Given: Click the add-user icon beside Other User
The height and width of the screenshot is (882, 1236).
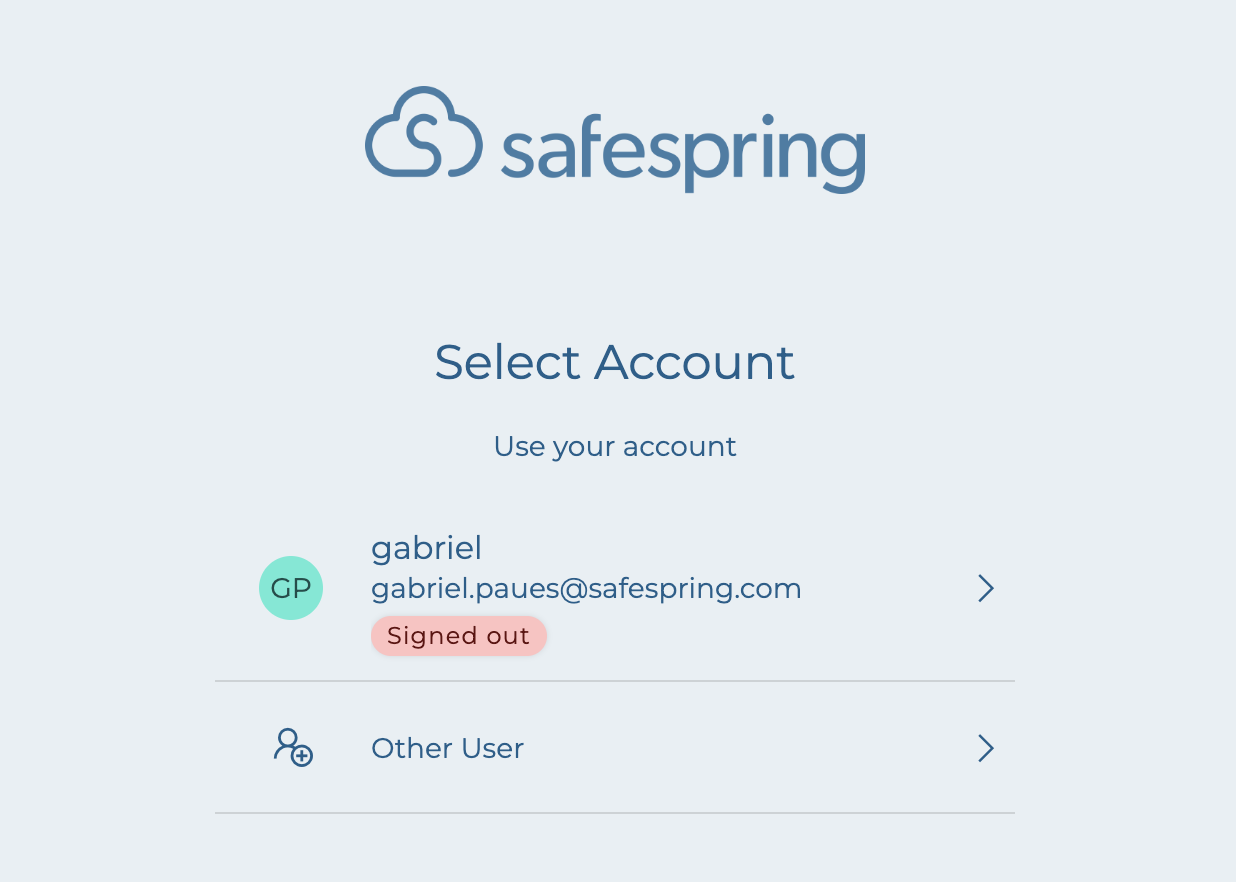Looking at the screenshot, I should pyautogui.click(x=293, y=748).
